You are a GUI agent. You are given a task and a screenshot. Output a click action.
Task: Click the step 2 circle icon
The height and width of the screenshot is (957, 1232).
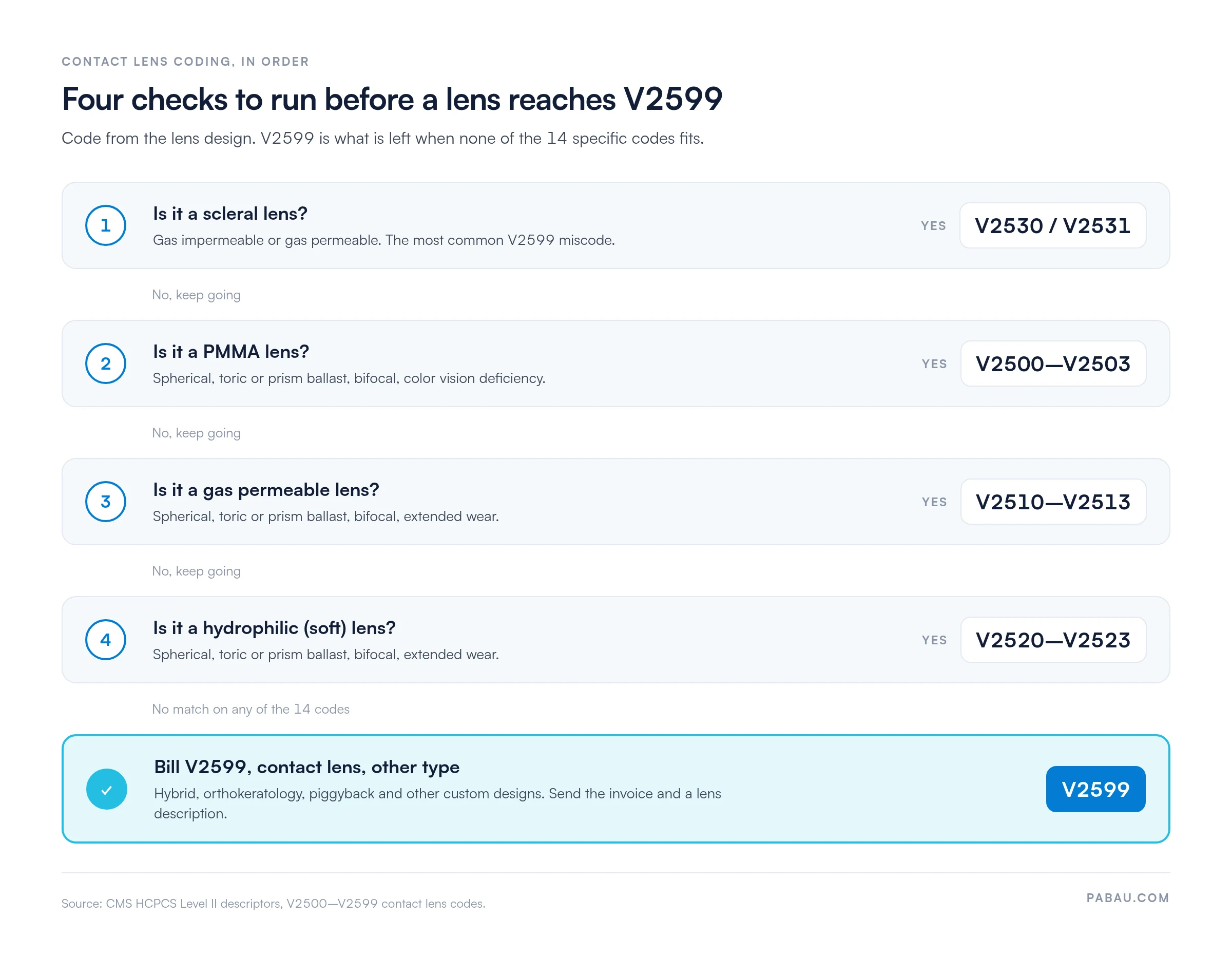click(x=105, y=363)
